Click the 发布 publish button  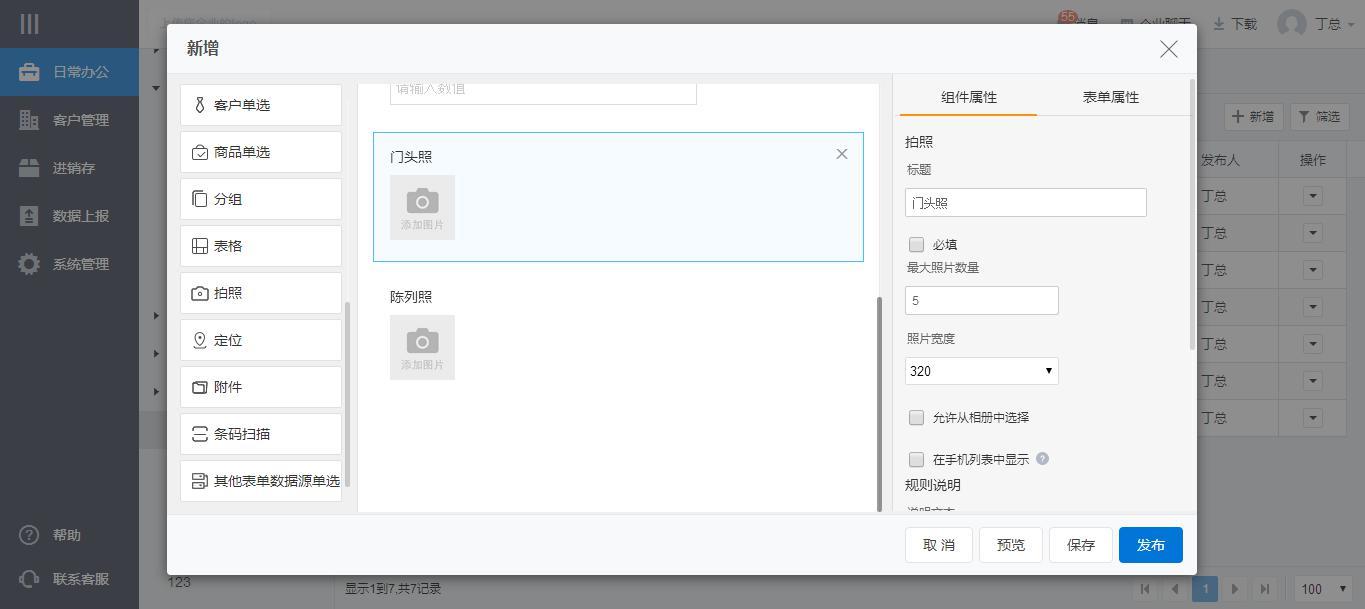pos(1150,545)
